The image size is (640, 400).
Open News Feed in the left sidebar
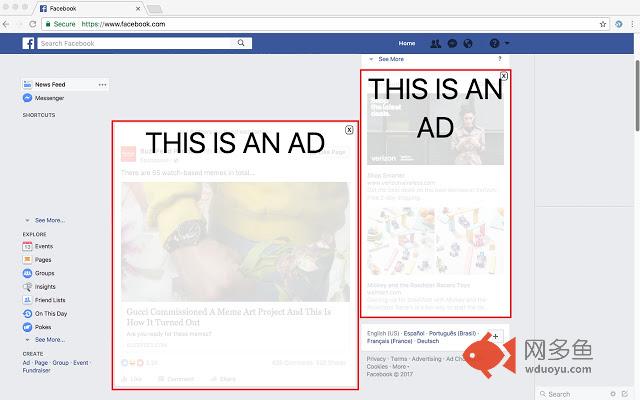(50, 84)
